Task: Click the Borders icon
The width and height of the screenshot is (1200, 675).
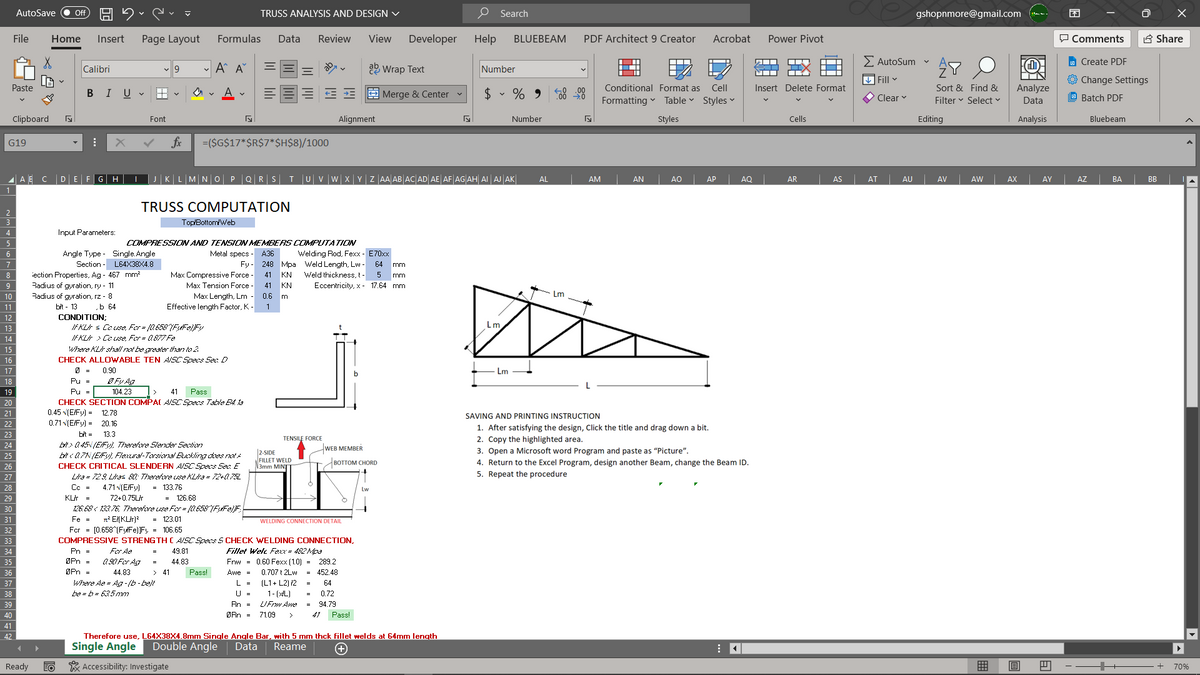Action: pos(161,95)
